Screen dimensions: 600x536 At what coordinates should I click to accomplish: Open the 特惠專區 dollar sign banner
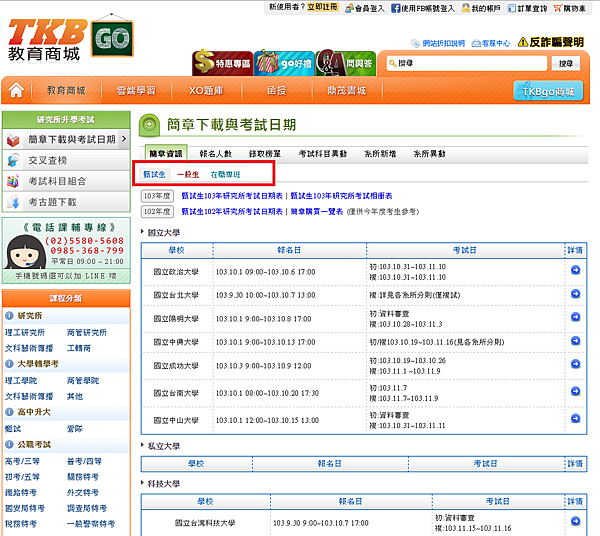click(x=222, y=63)
